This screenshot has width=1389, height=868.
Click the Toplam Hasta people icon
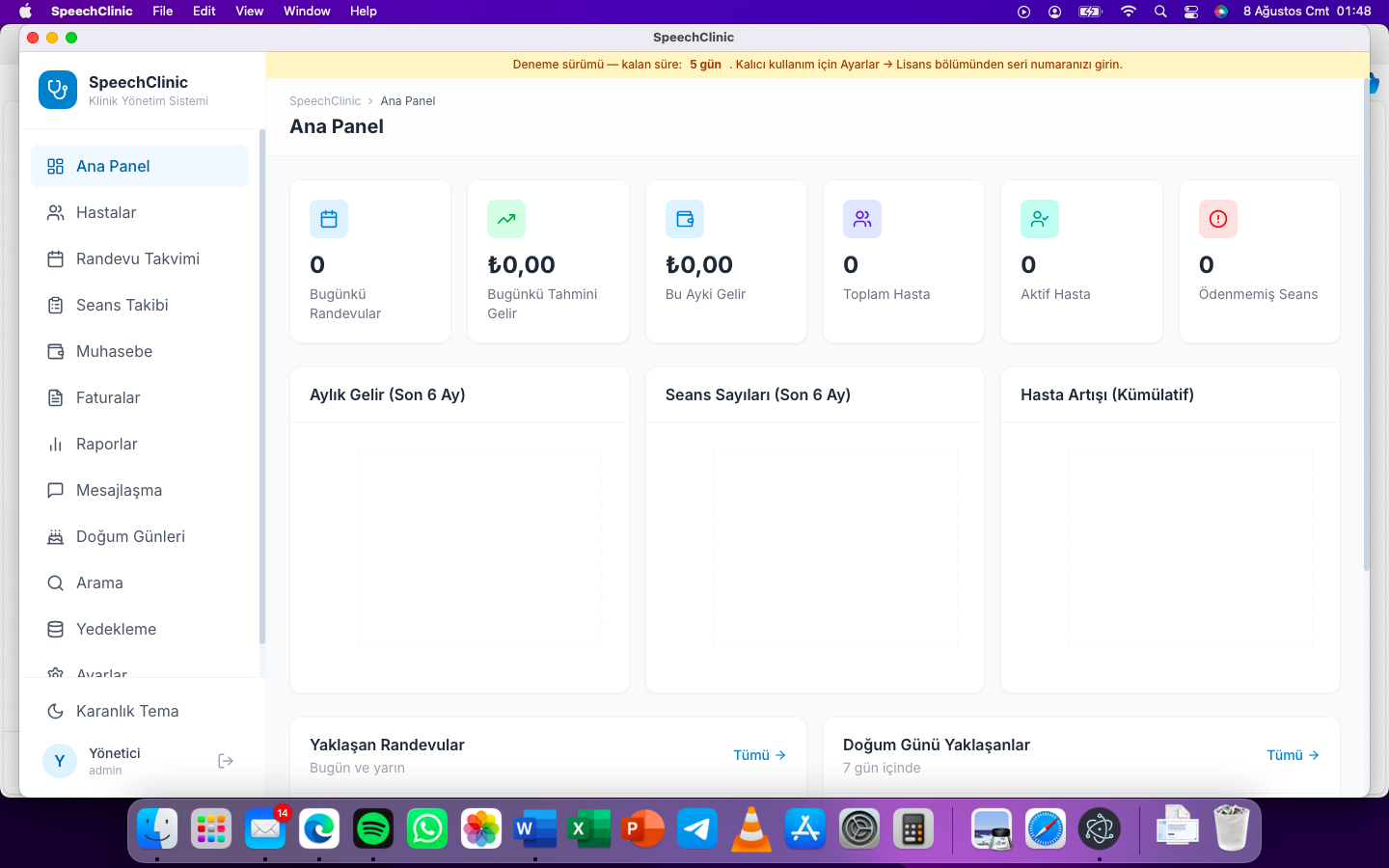pyautogui.click(x=862, y=219)
